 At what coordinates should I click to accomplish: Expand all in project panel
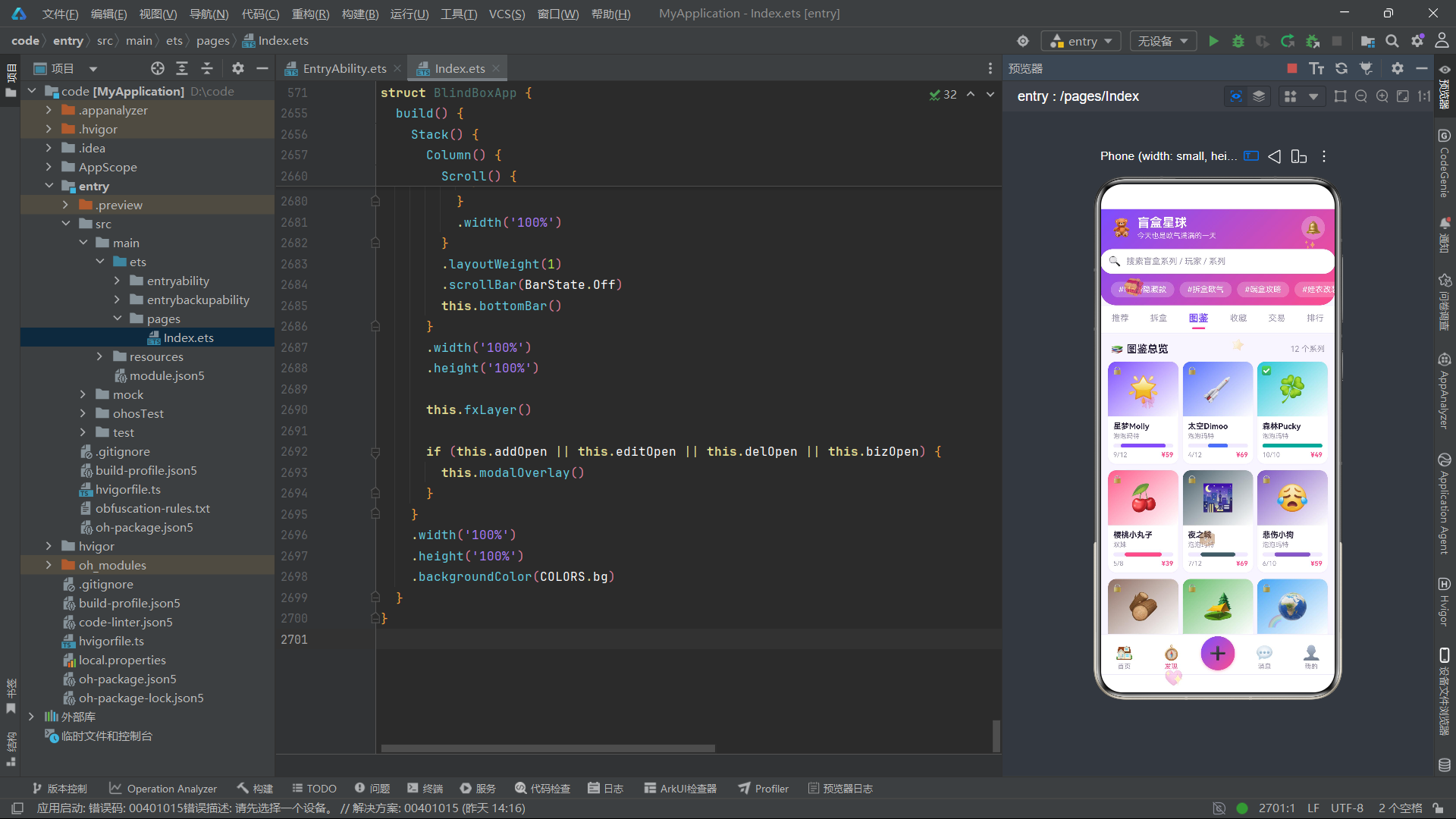(x=182, y=68)
